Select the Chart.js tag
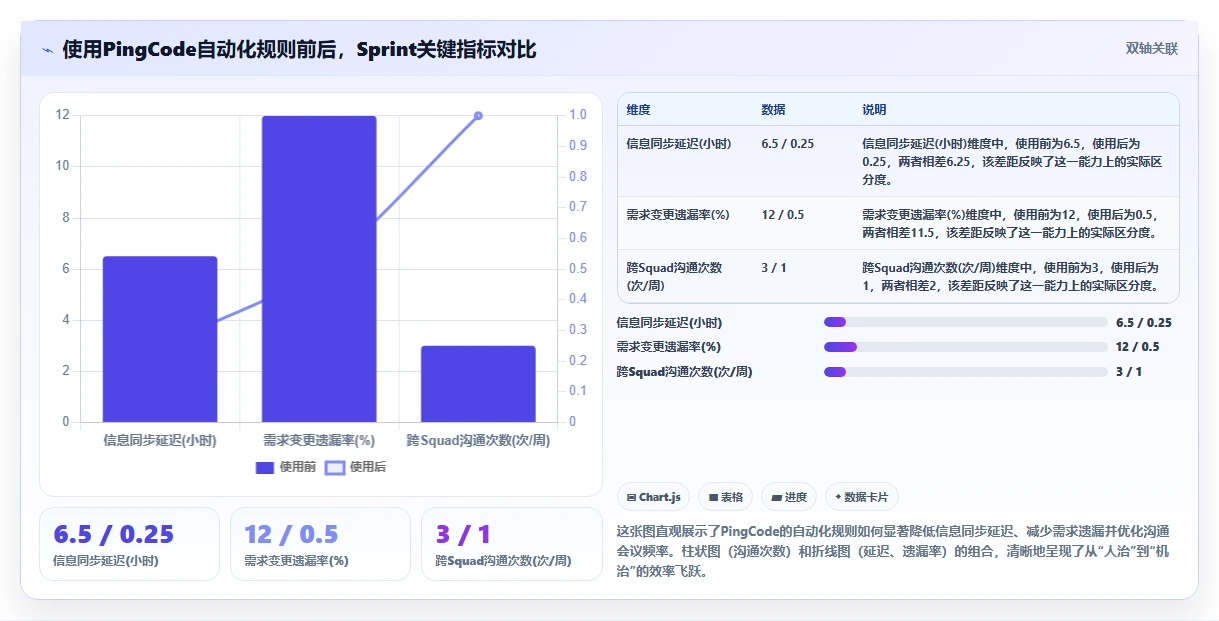 coord(653,497)
